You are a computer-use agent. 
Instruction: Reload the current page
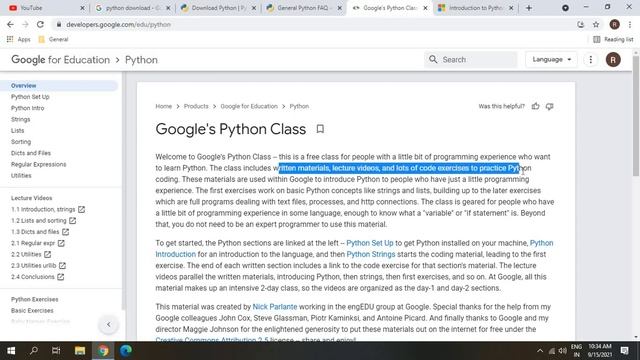pyautogui.click(x=40, y=24)
